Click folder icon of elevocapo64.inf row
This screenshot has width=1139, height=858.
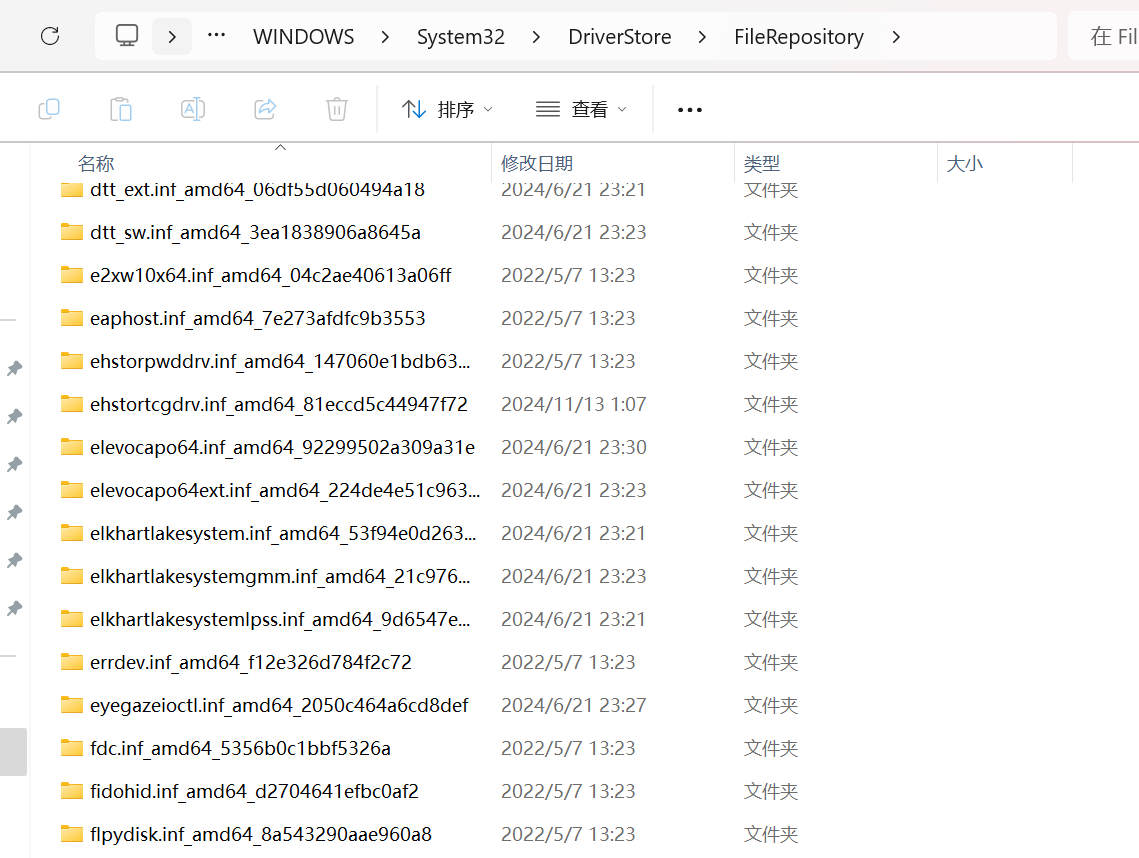point(71,446)
